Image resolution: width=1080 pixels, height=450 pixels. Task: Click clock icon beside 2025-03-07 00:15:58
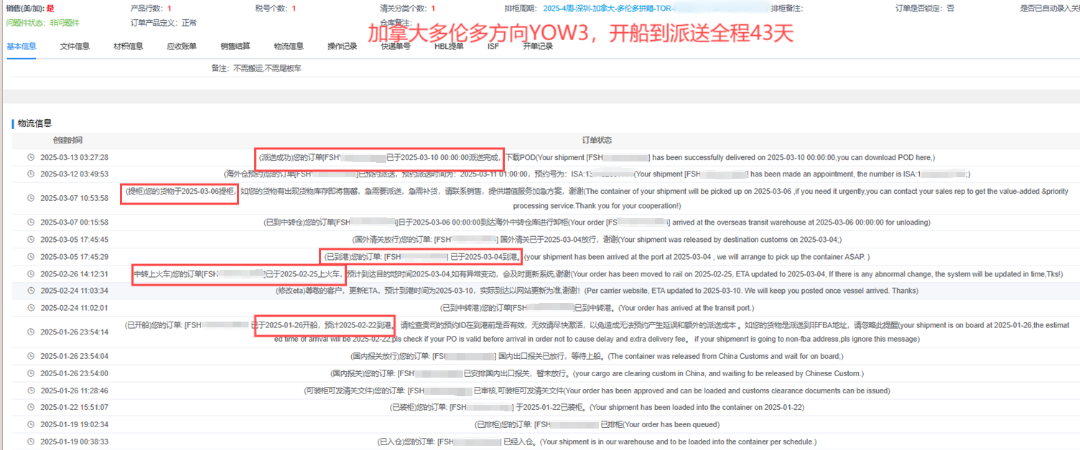(x=30, y=223)
